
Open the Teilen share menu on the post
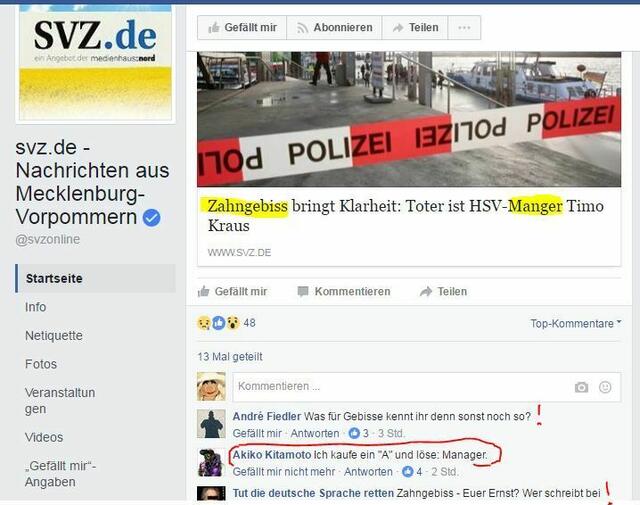point(443,291)
